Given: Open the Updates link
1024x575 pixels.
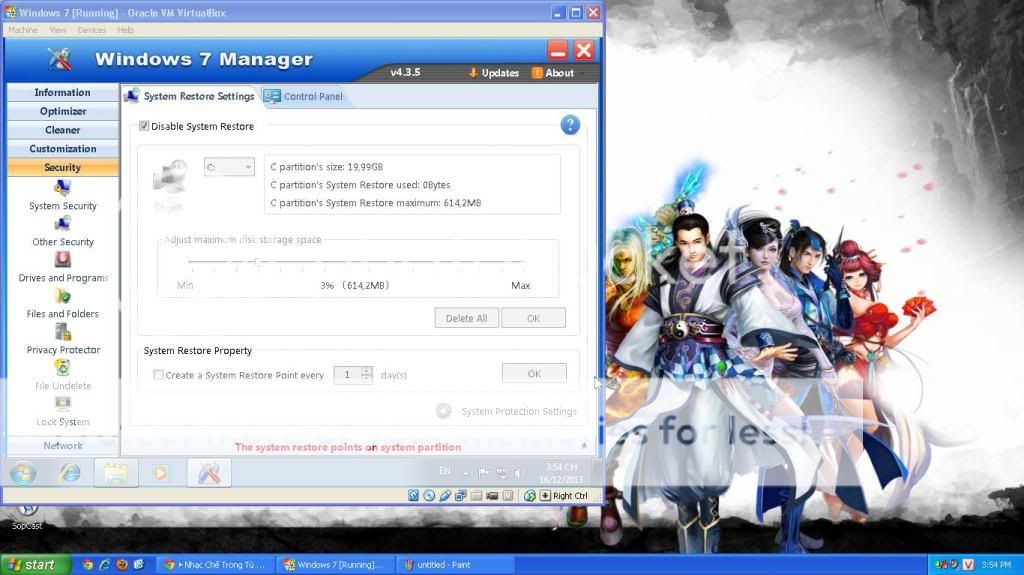Looking at the screenshot, I should pos(494,73).
